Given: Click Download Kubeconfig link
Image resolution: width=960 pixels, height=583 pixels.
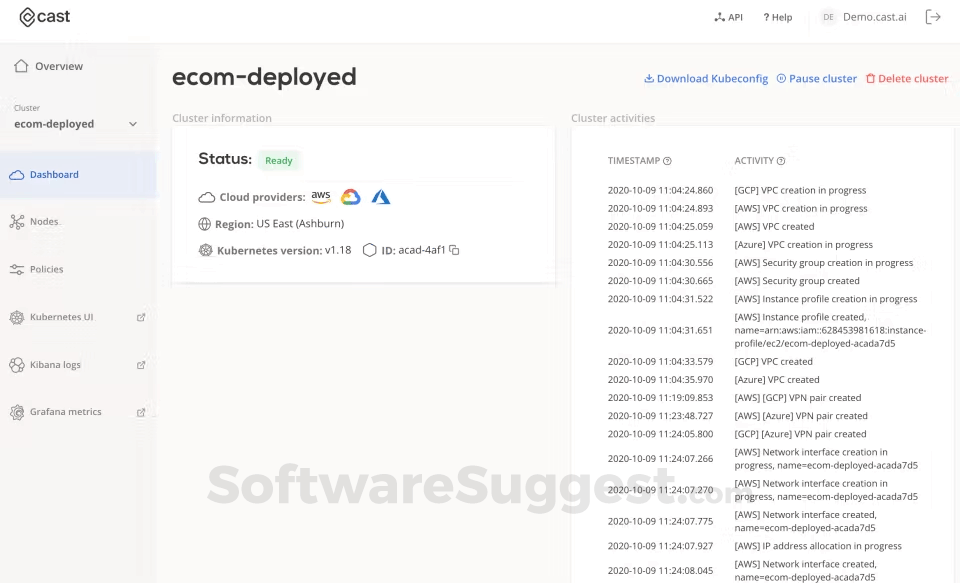Looking at the screenshot, I should click(x=706, y=79).
